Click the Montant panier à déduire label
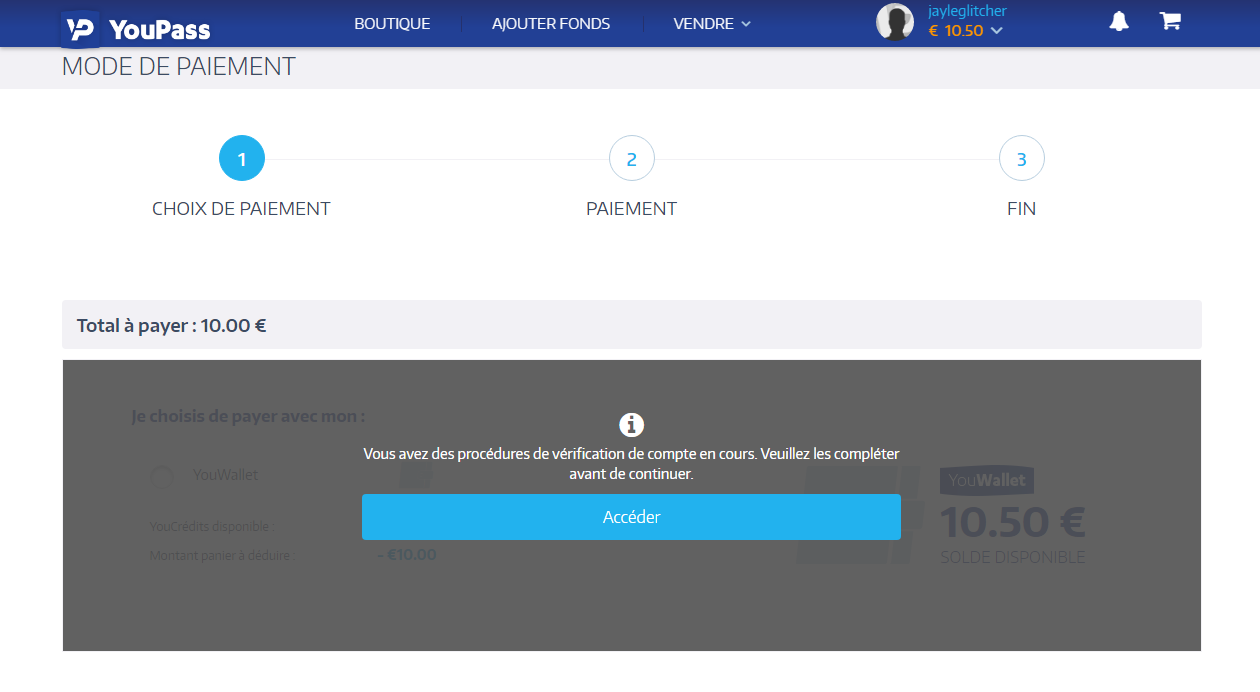The height and width of the screenshot is (692, 1260). [x=222, y=555]
